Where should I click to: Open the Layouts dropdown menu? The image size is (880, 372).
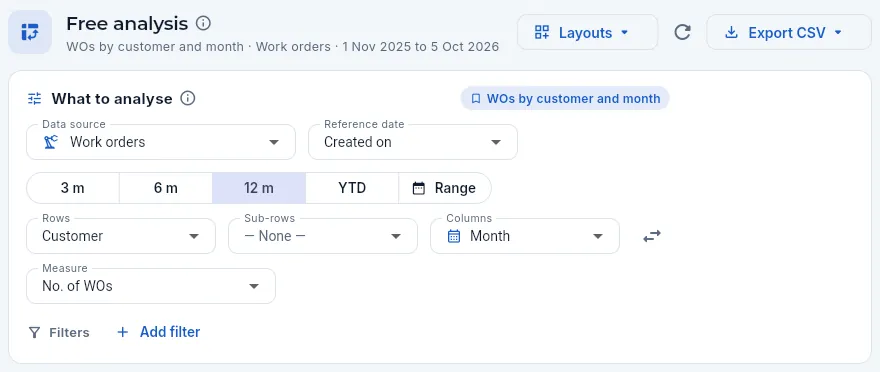click(x=587, y=33)
